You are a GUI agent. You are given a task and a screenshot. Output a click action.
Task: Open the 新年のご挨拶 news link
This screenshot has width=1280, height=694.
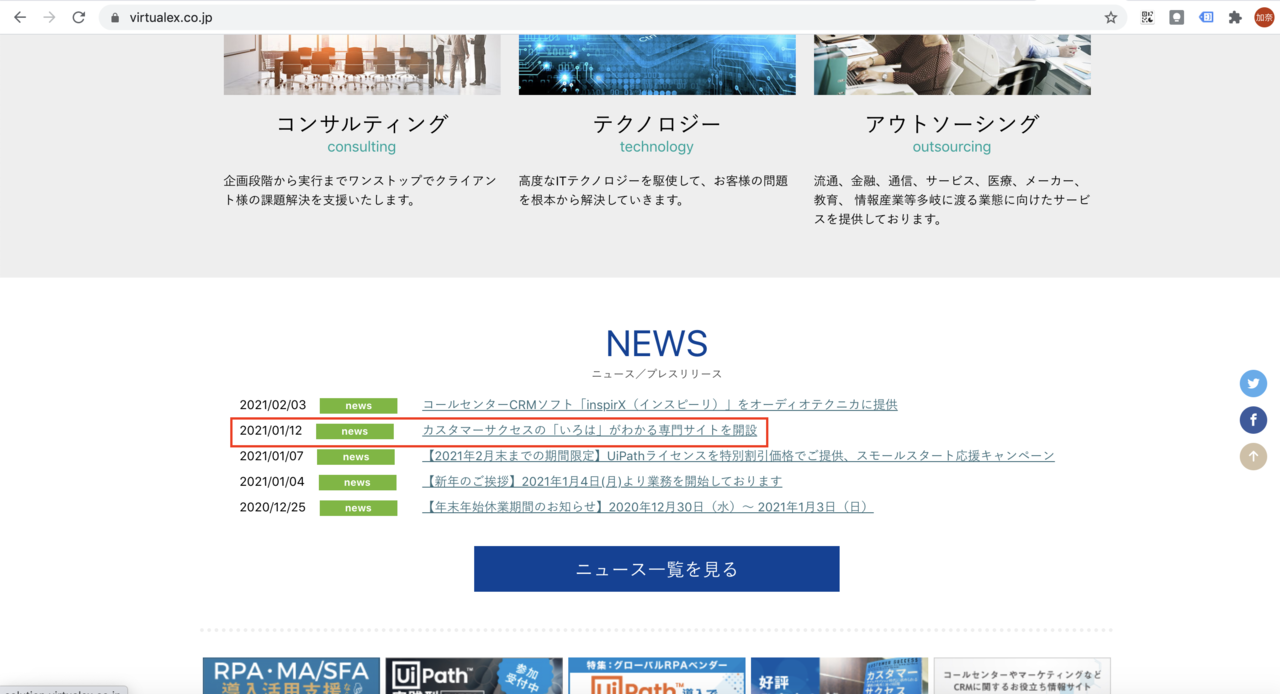coord(602,482)
